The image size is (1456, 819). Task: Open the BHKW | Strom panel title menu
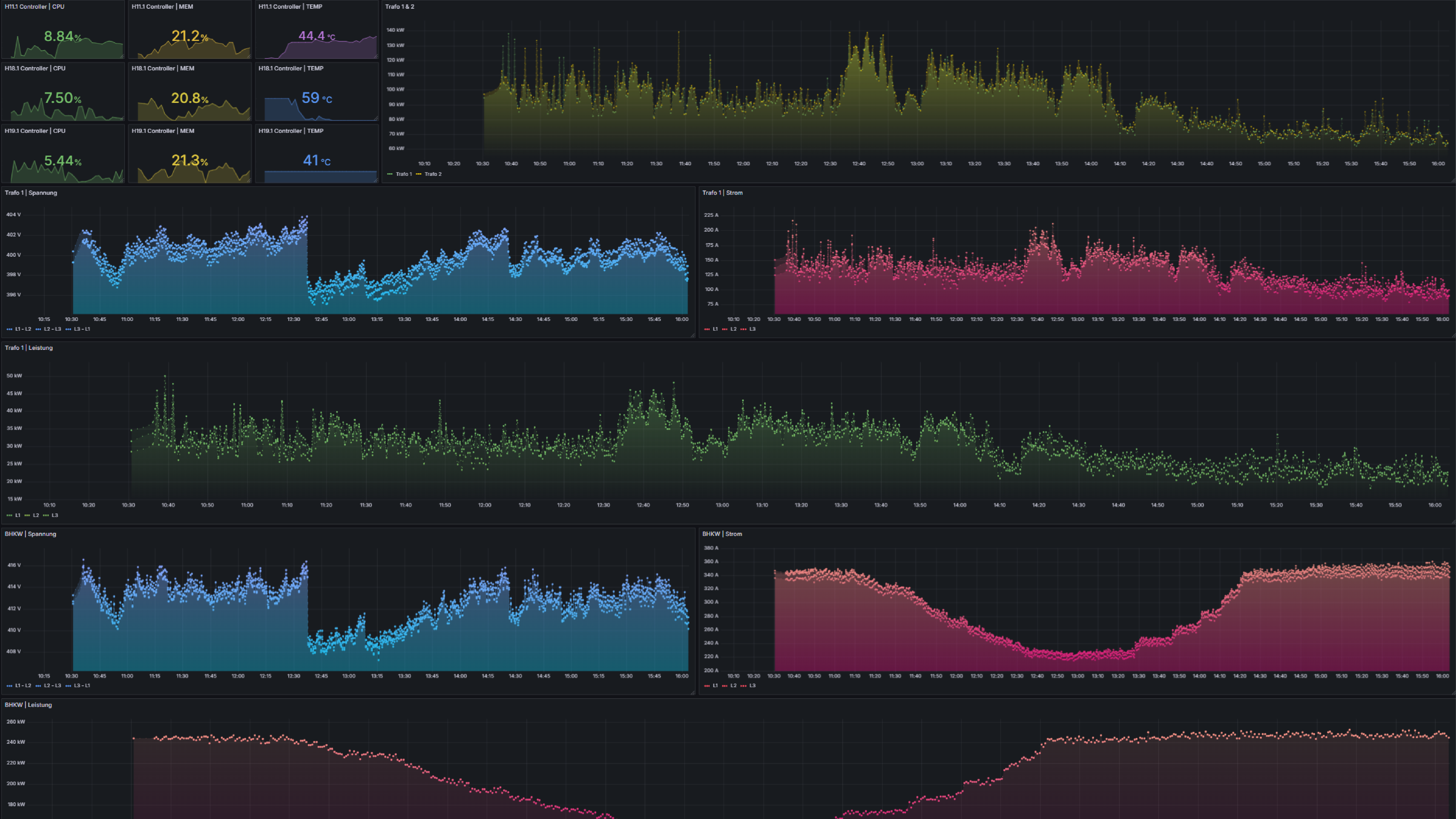722,534
